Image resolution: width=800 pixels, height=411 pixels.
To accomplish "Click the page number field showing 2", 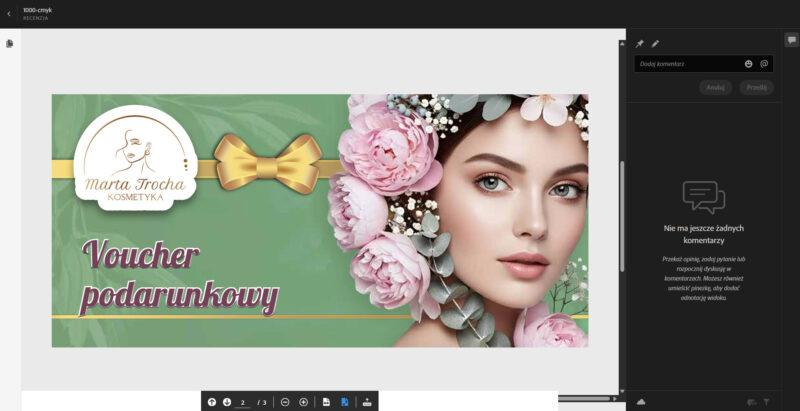I will point(243,402).
